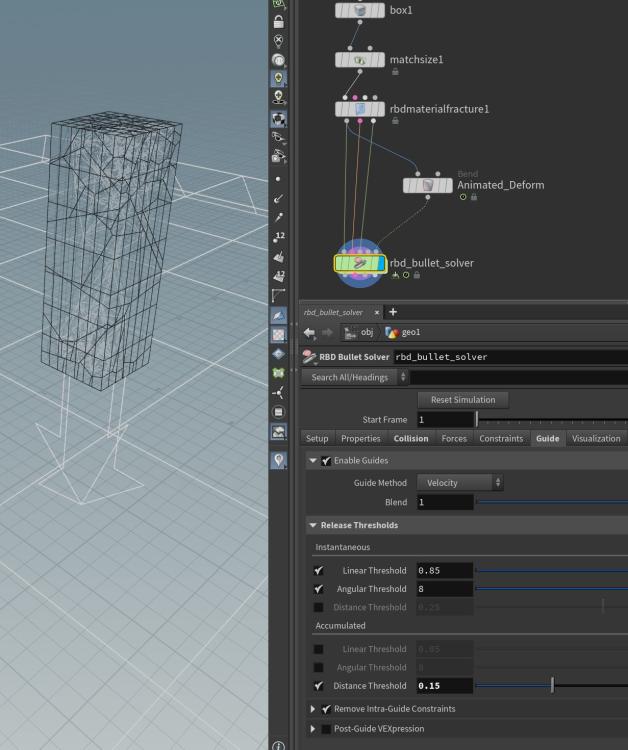
Task: Toggle display point numbers 12 icon
Action: [x=278, y=237]
